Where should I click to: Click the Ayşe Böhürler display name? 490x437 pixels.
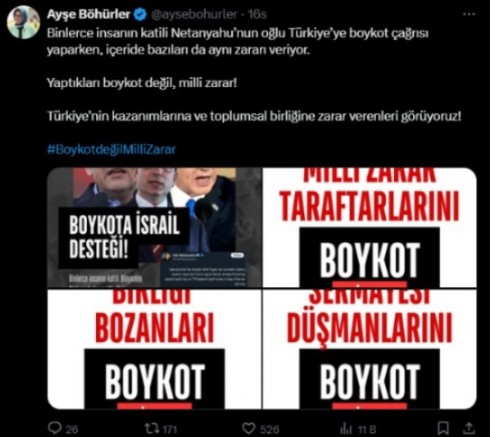coord(89,14)
